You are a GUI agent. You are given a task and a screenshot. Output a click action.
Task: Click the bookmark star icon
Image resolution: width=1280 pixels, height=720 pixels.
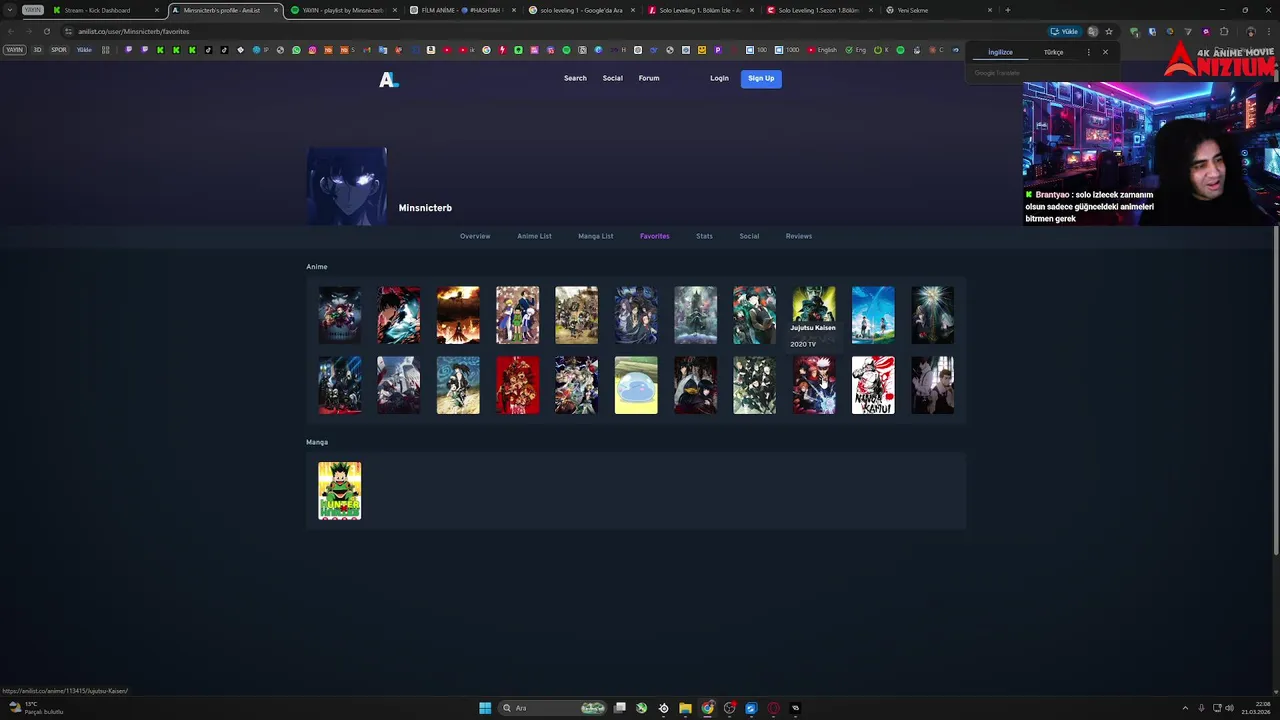tap(1108, 31)
